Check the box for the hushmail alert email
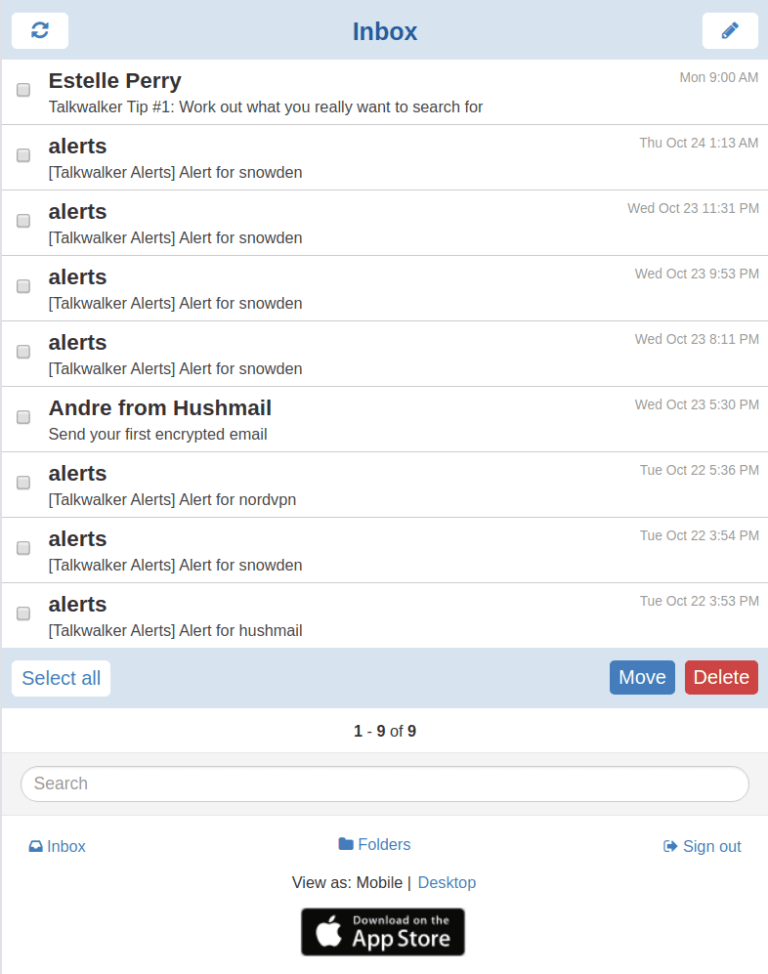The height and width of the screenshot is (974, 768). point(22,614)
